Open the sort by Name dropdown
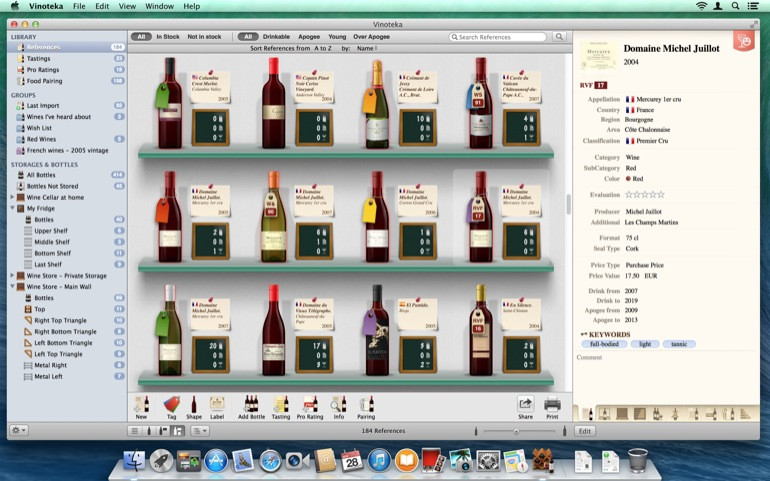The image size is (770, 481). [x=367, y=48]
